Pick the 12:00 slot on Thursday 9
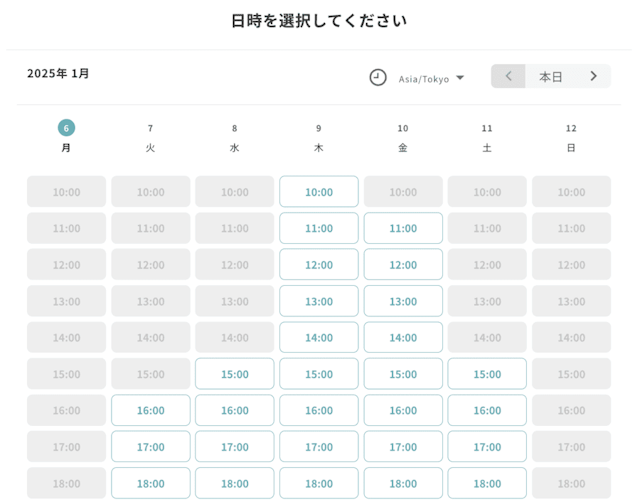 point(319,264)
